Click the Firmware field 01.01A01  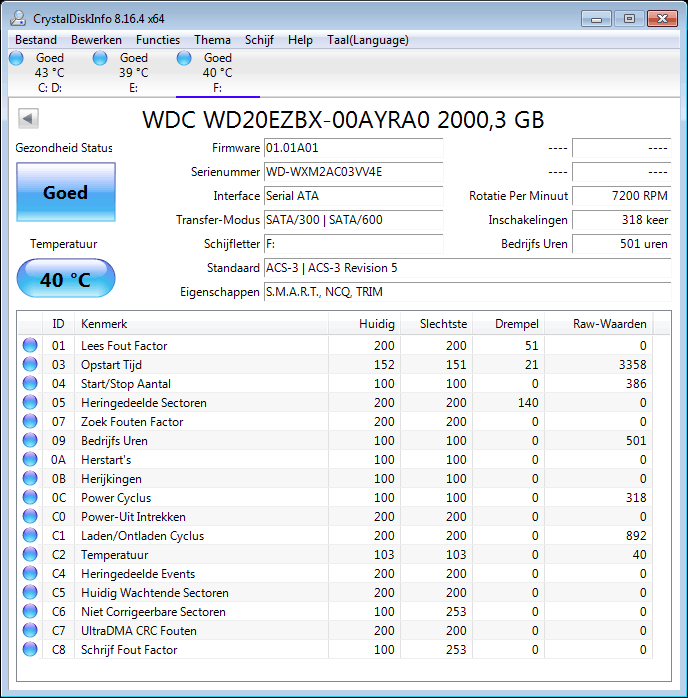[353, 148]
